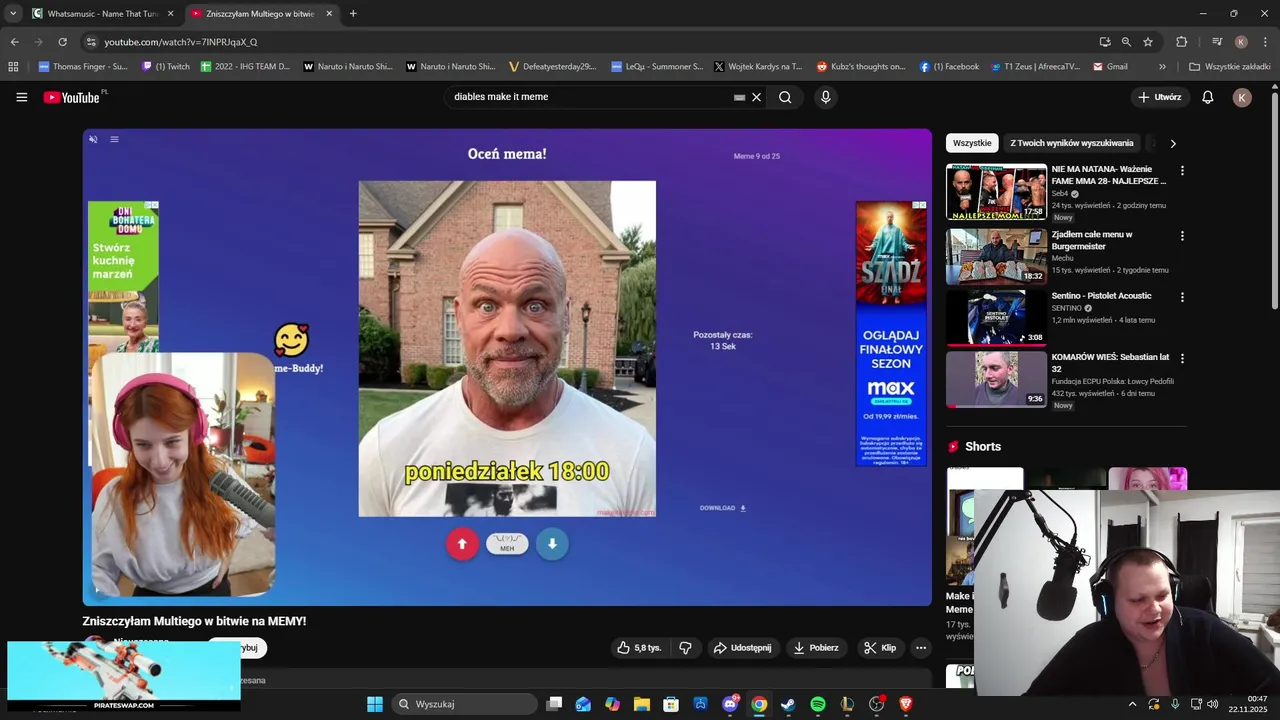Open the Windows Start button

click(375, 704)
